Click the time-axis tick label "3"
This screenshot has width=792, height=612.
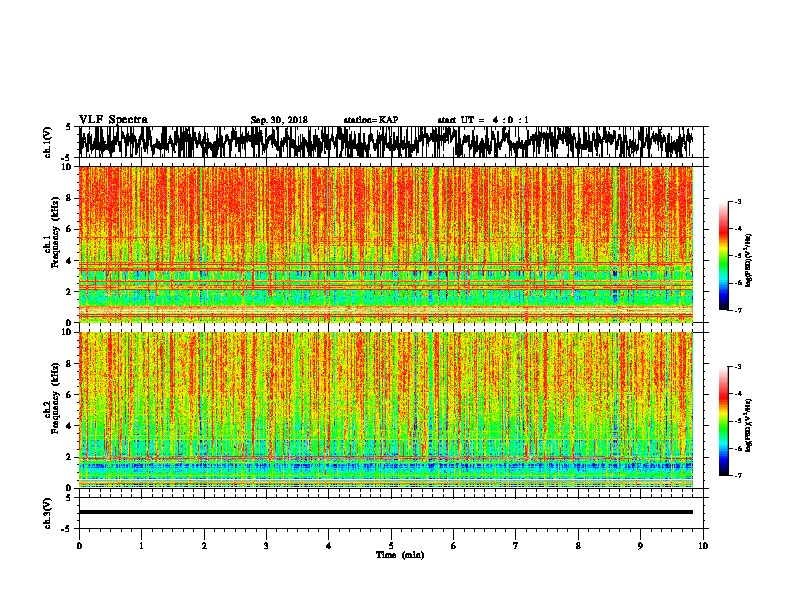[266, 546]
